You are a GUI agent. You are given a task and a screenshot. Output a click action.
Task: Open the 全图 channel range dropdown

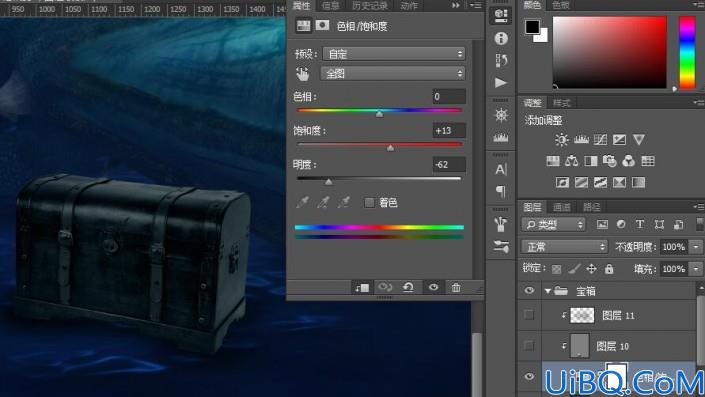click(393, 74)
